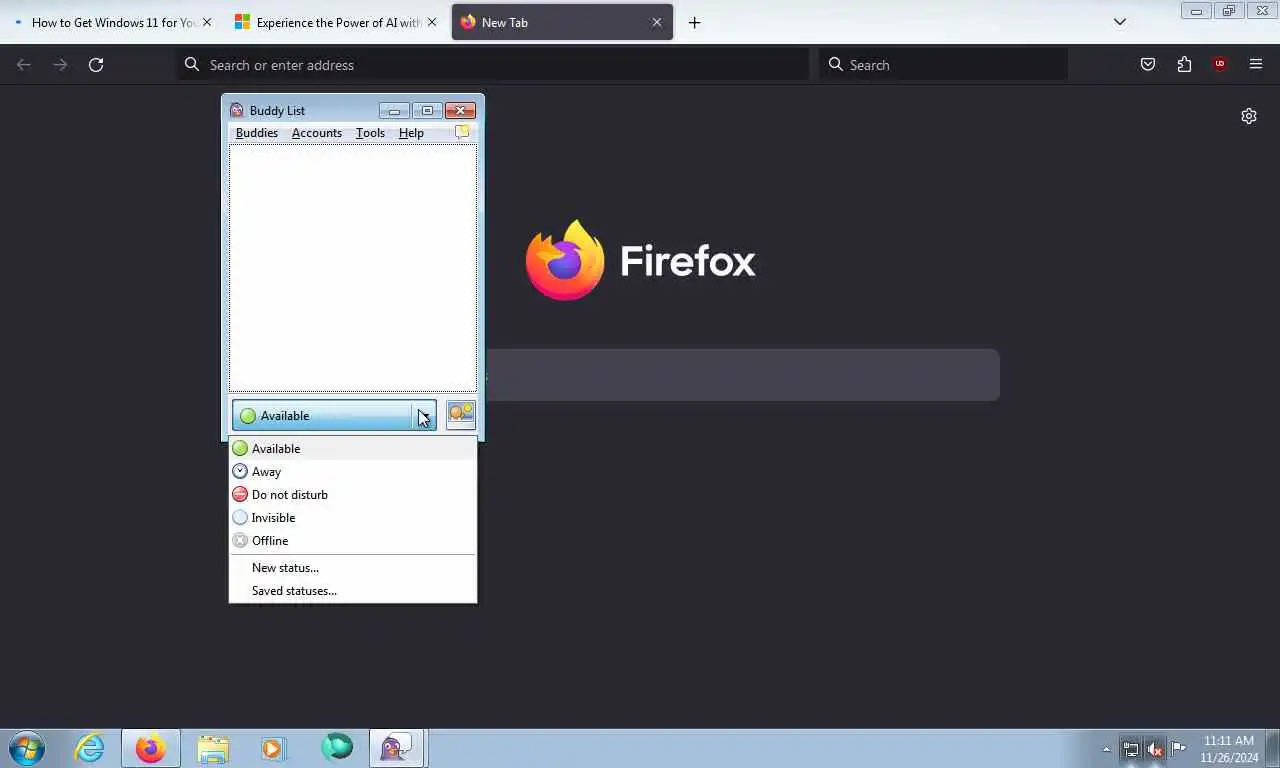Select Available status from the list
1280x768 pixels.
[x=353, y=449]
